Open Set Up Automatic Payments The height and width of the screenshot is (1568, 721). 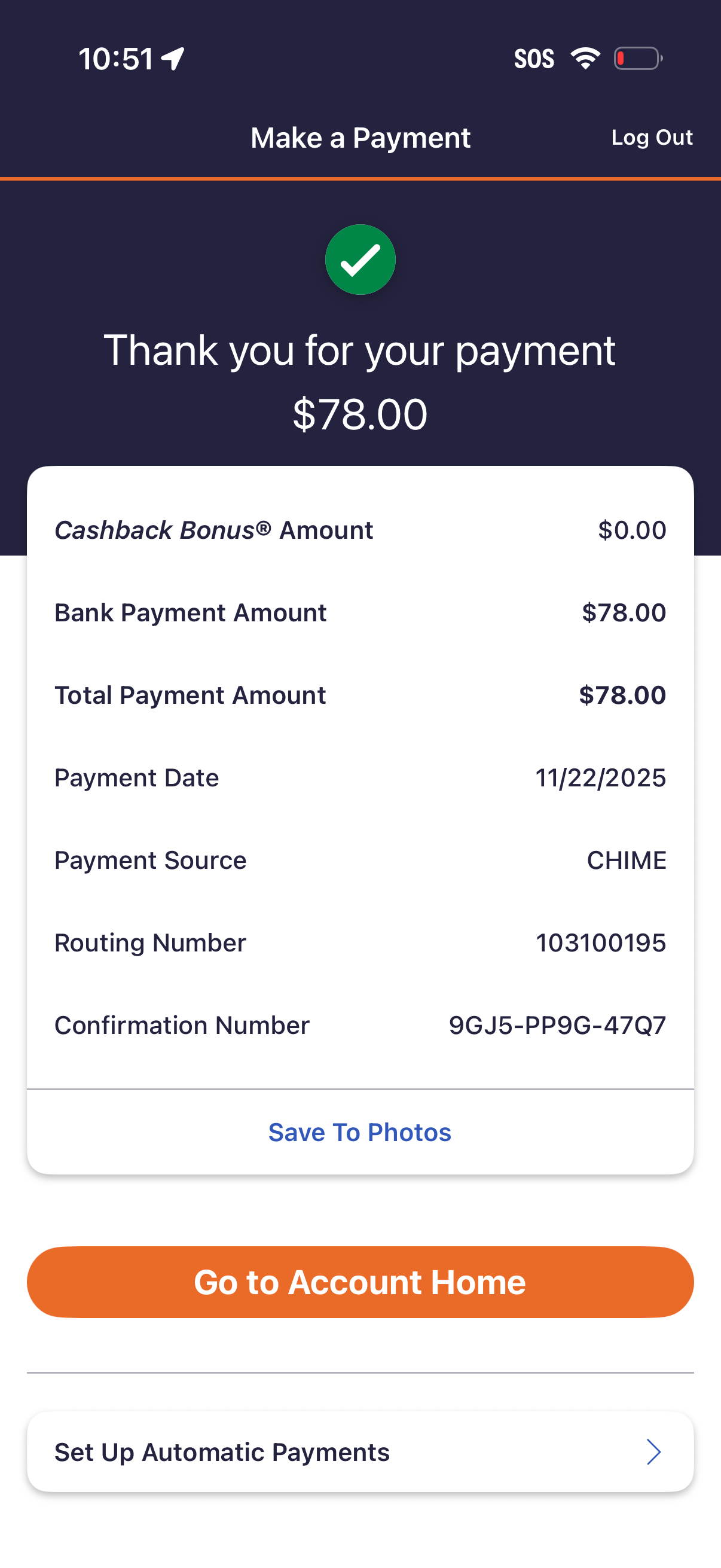click(x=222, y=1452)
